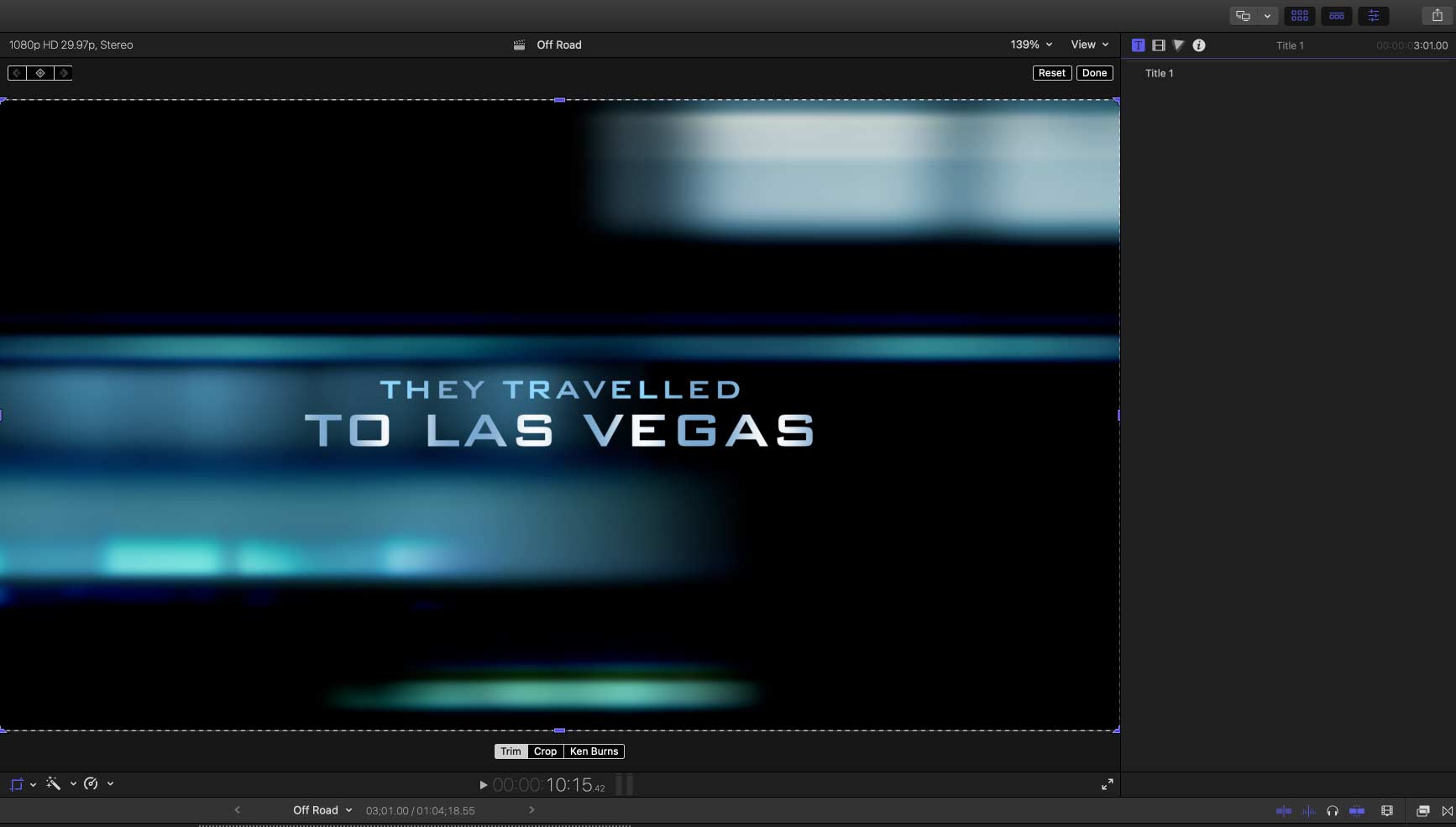The image size is (1456, 827).
Task: Add a keyframe with diamond button
Action: click(x=40, y=73)
